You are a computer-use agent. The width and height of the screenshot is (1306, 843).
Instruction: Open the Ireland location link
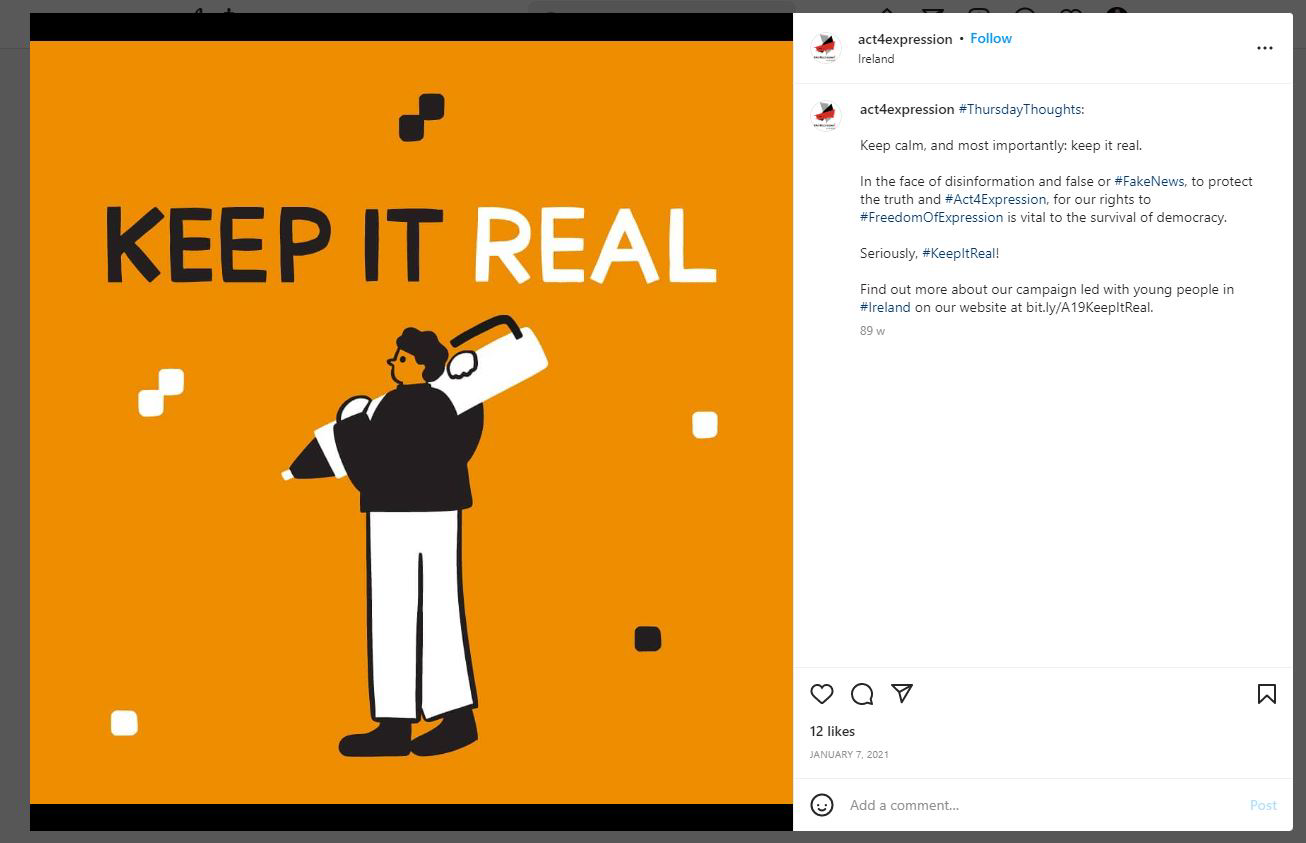[876, 59]
